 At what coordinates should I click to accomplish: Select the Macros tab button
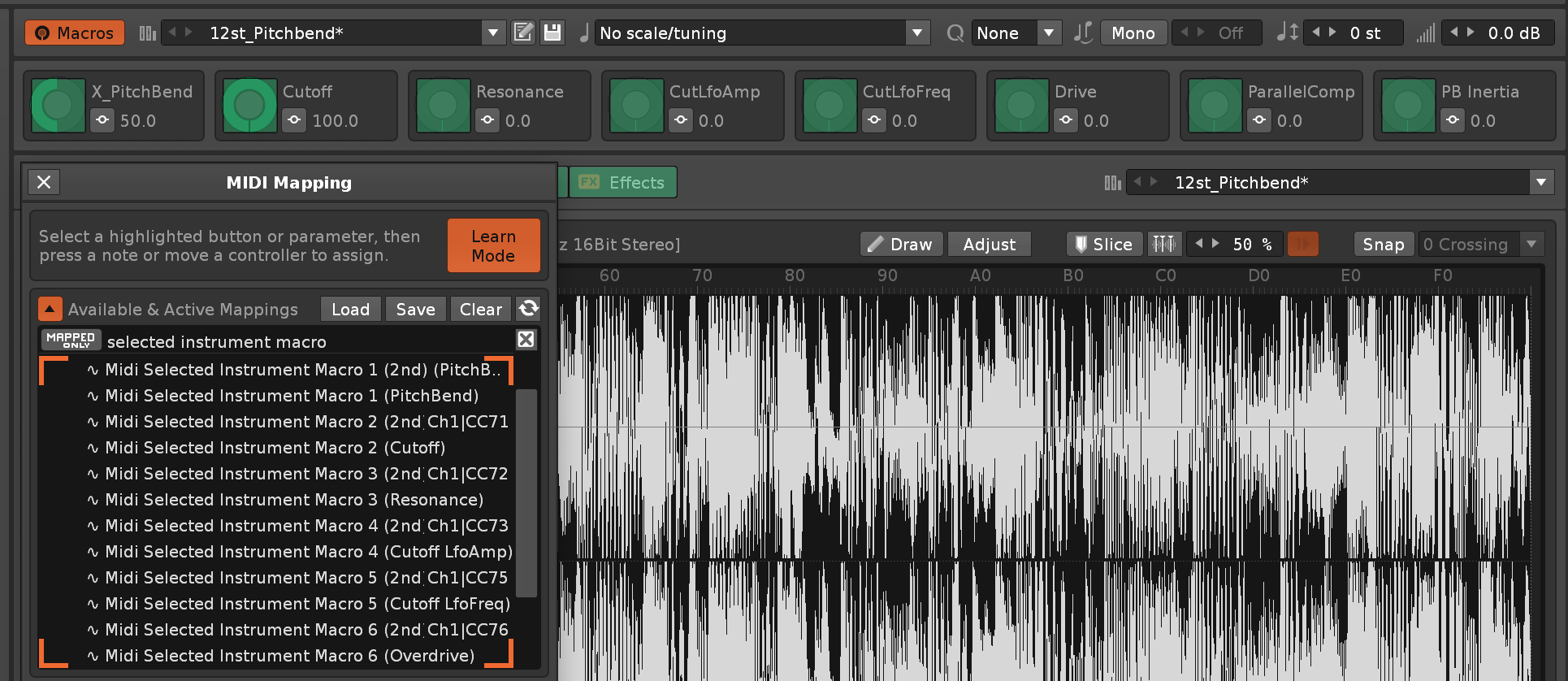(x=75, y=33)
